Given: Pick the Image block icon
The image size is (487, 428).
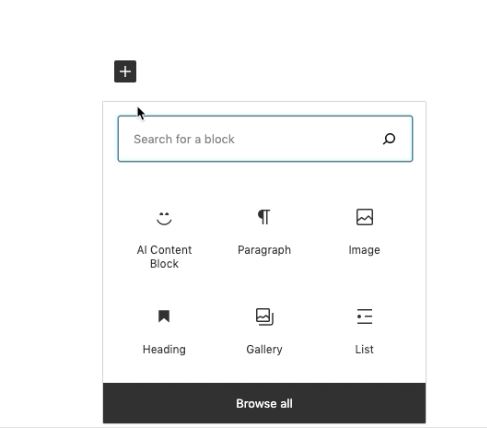Looking at the screenshot, I should [364, 217].
